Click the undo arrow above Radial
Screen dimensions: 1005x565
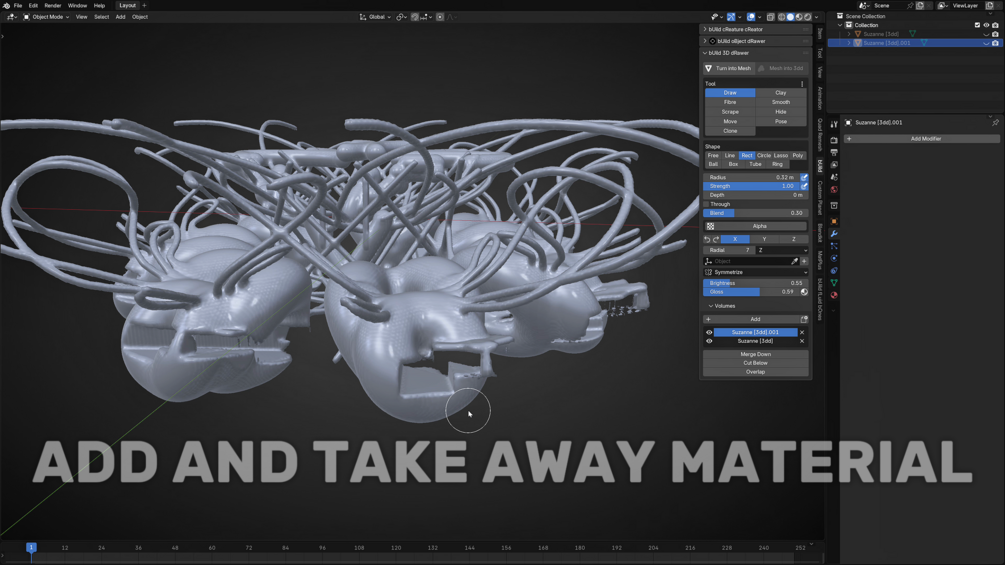pos(708,240)
